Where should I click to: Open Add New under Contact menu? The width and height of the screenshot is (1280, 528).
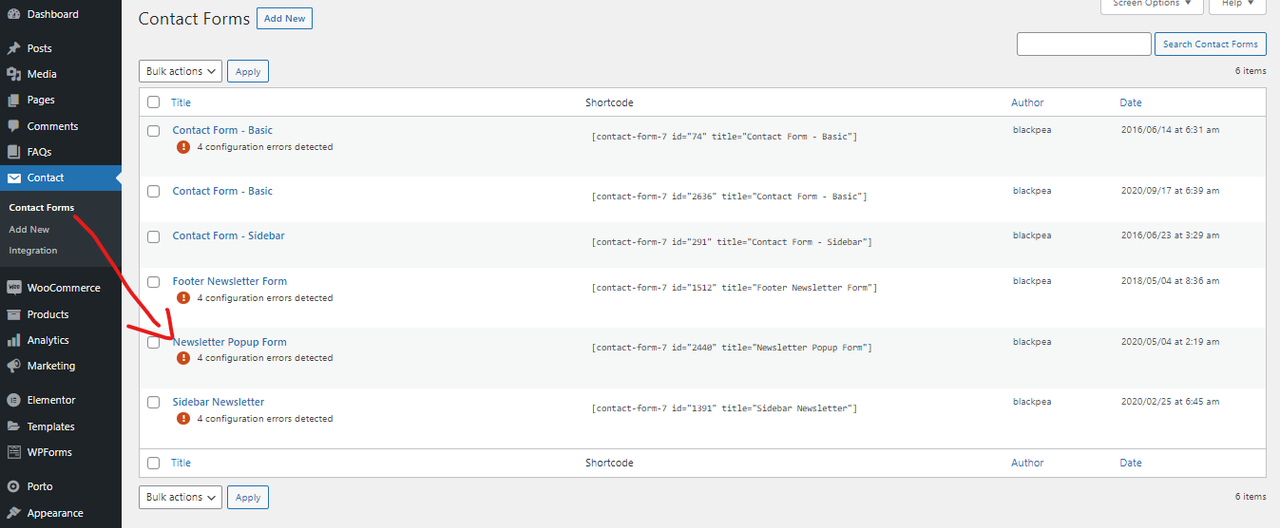click(29, 229)
